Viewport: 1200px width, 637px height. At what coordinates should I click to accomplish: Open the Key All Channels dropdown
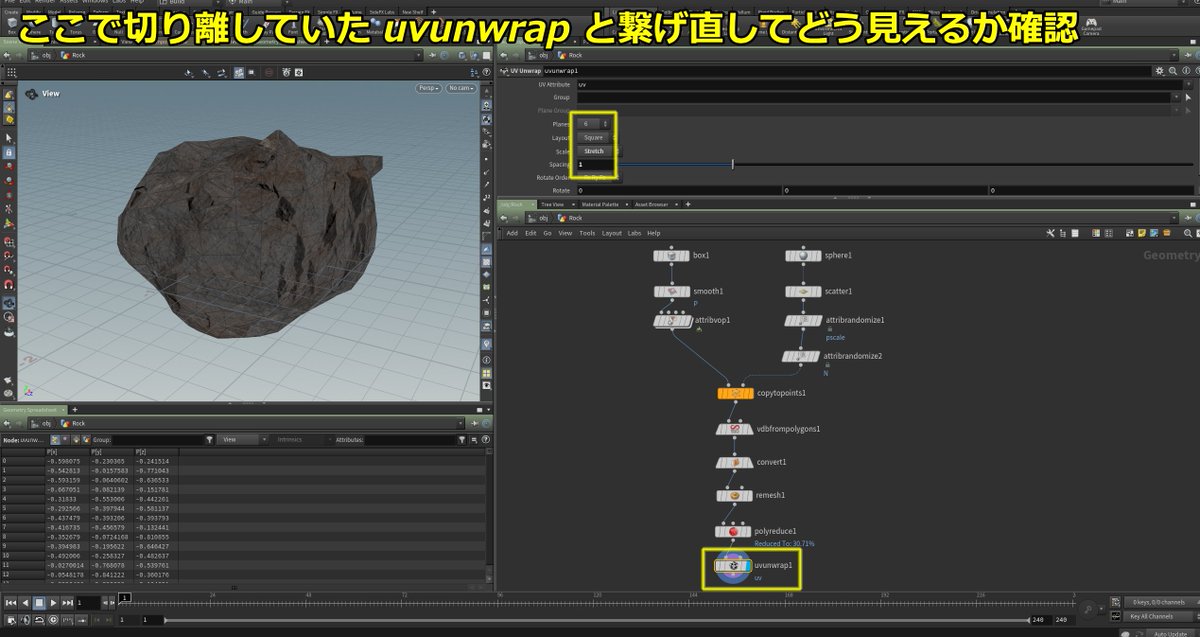tap(1159, 616)
